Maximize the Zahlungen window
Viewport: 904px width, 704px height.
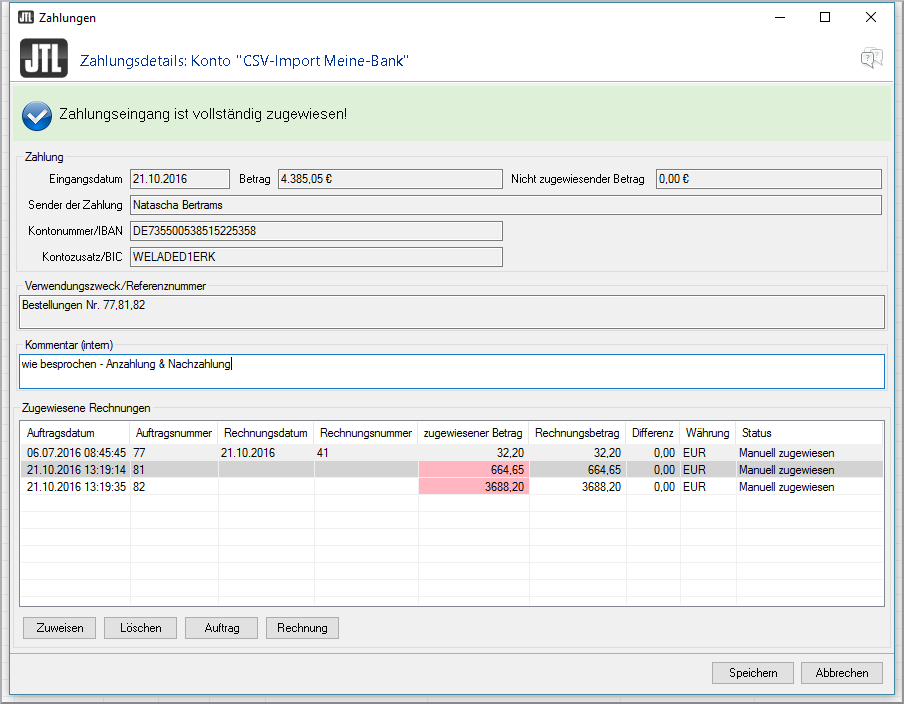(825, 17)
